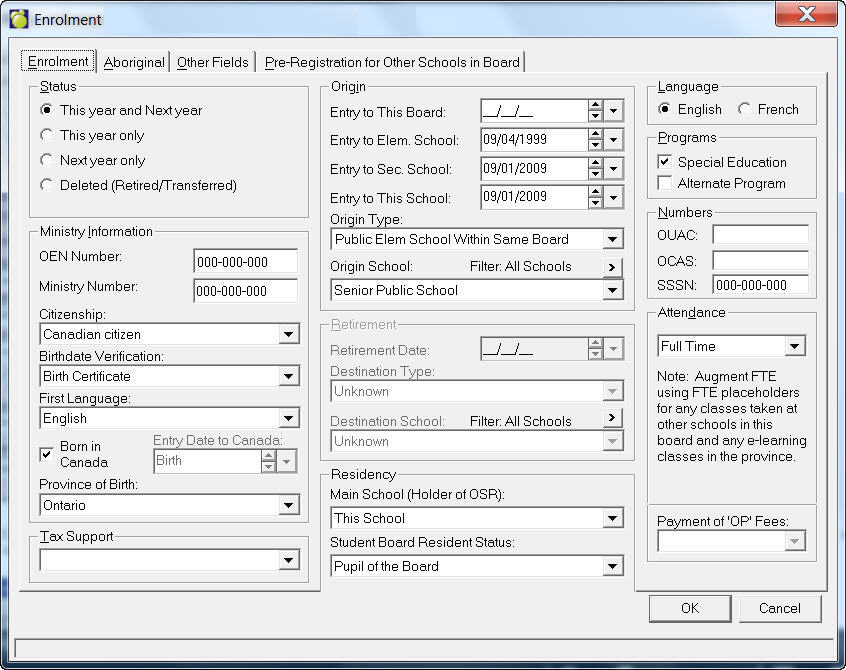Uncheck the Special Education checkbox
846x670 pixels.
(x=665, y=162)
